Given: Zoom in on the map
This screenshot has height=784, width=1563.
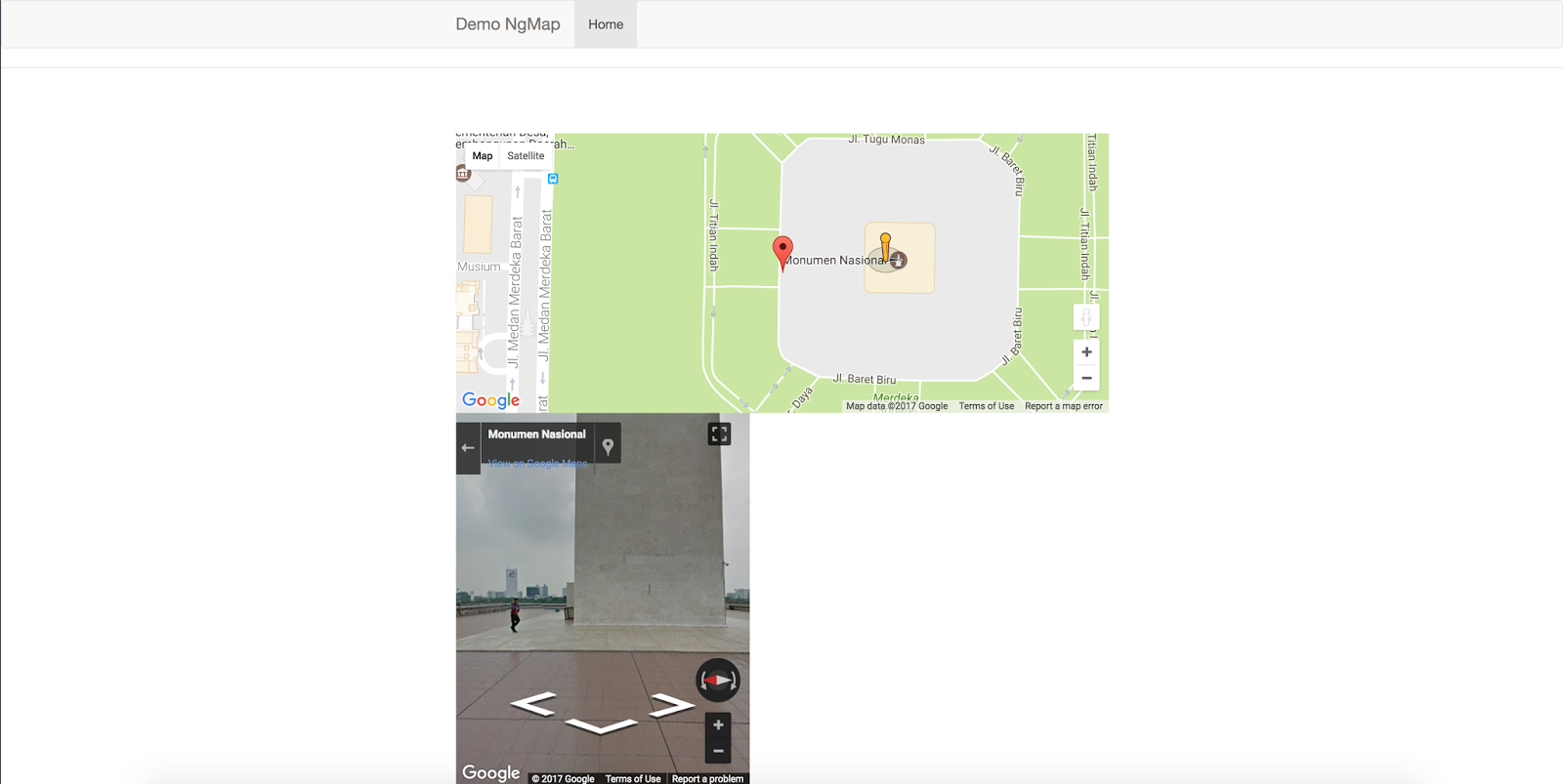Looking at the screenshot, I should 1086,352.
